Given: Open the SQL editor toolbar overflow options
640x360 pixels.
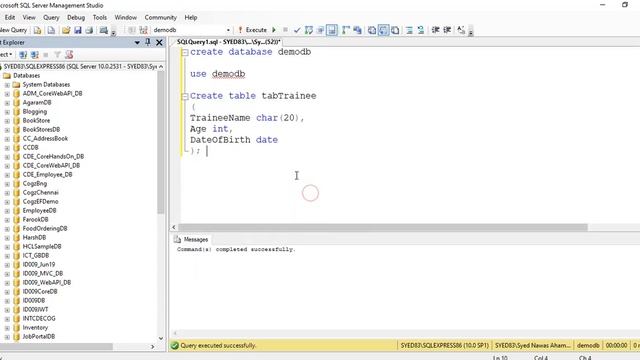Looking at the screenshot, I should click(x=471, y=32).
